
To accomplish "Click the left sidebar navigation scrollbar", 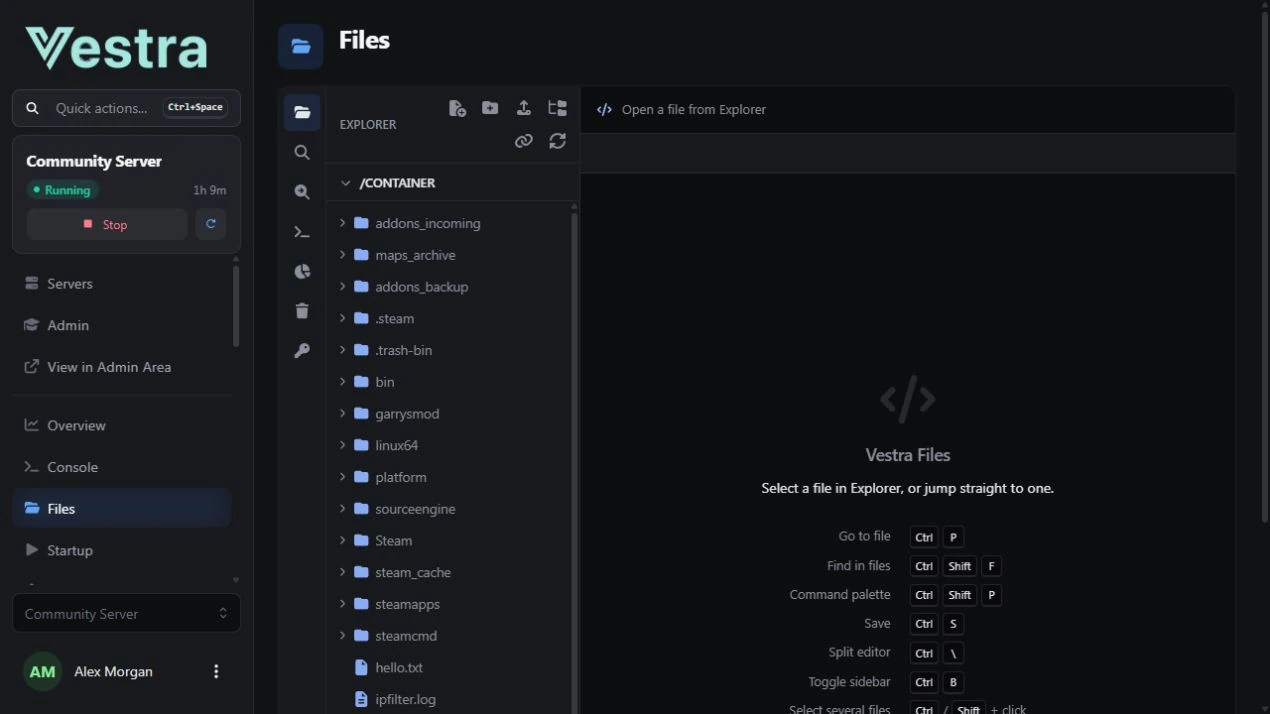I will [x=236, y=305].
